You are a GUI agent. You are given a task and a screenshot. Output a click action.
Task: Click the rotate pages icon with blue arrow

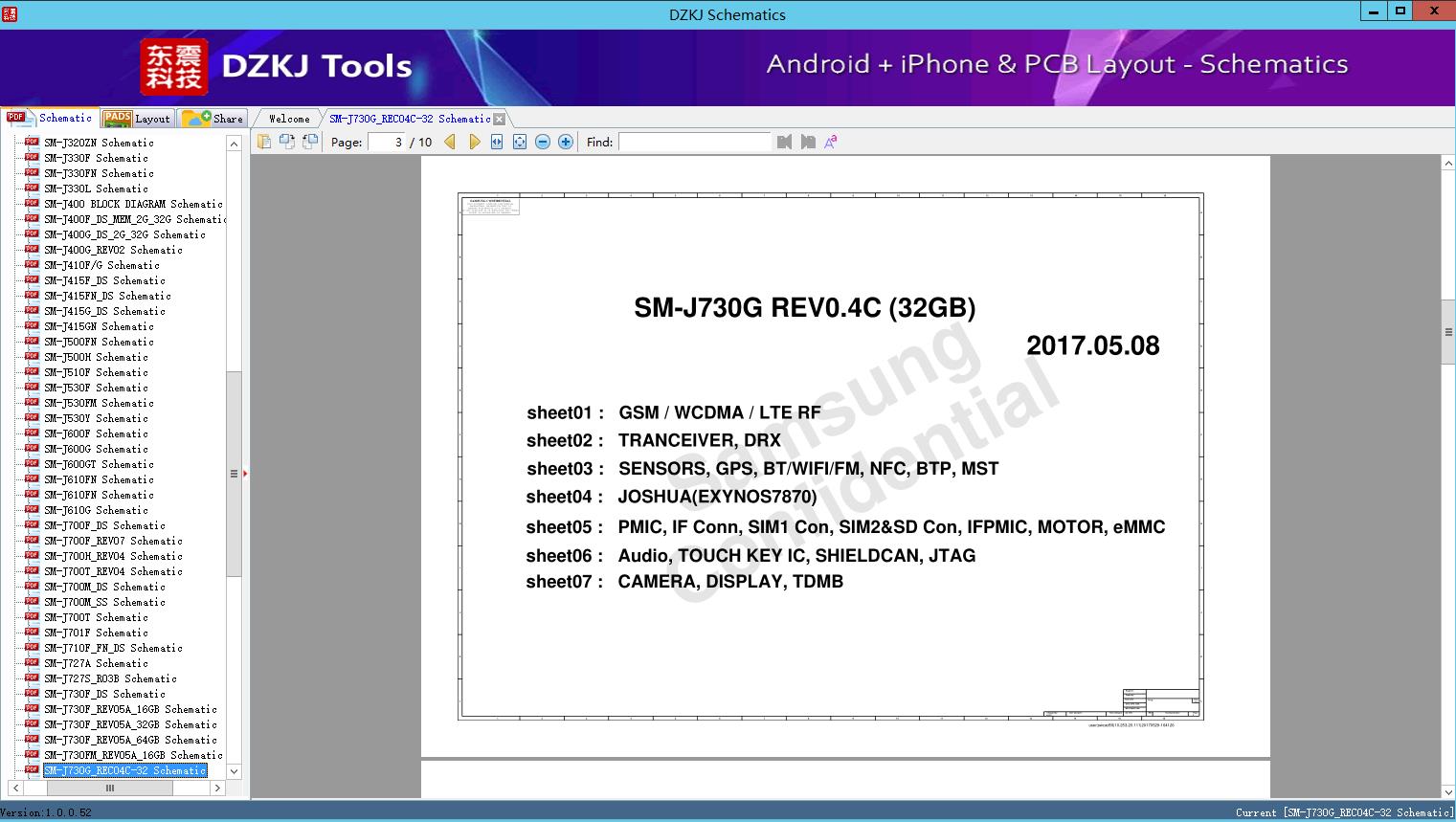(x=287, y=142)
